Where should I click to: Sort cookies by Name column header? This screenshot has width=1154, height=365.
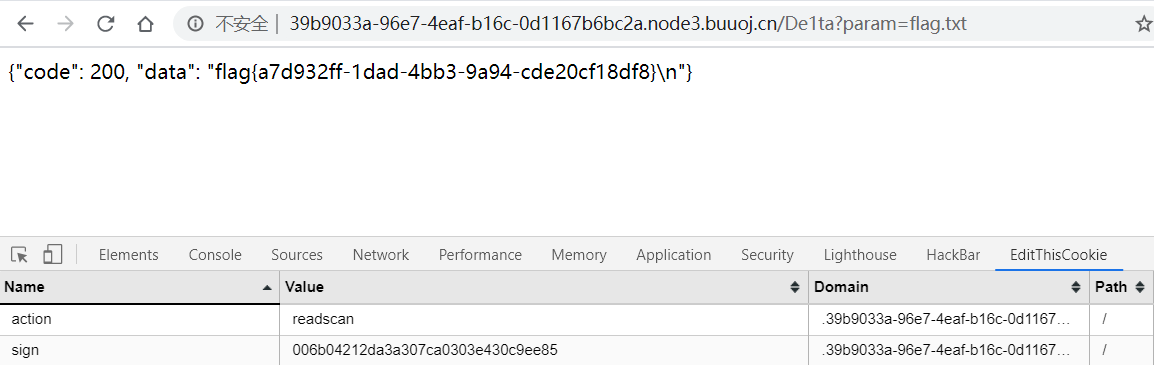pyautogui.click(x=140, y=287)
